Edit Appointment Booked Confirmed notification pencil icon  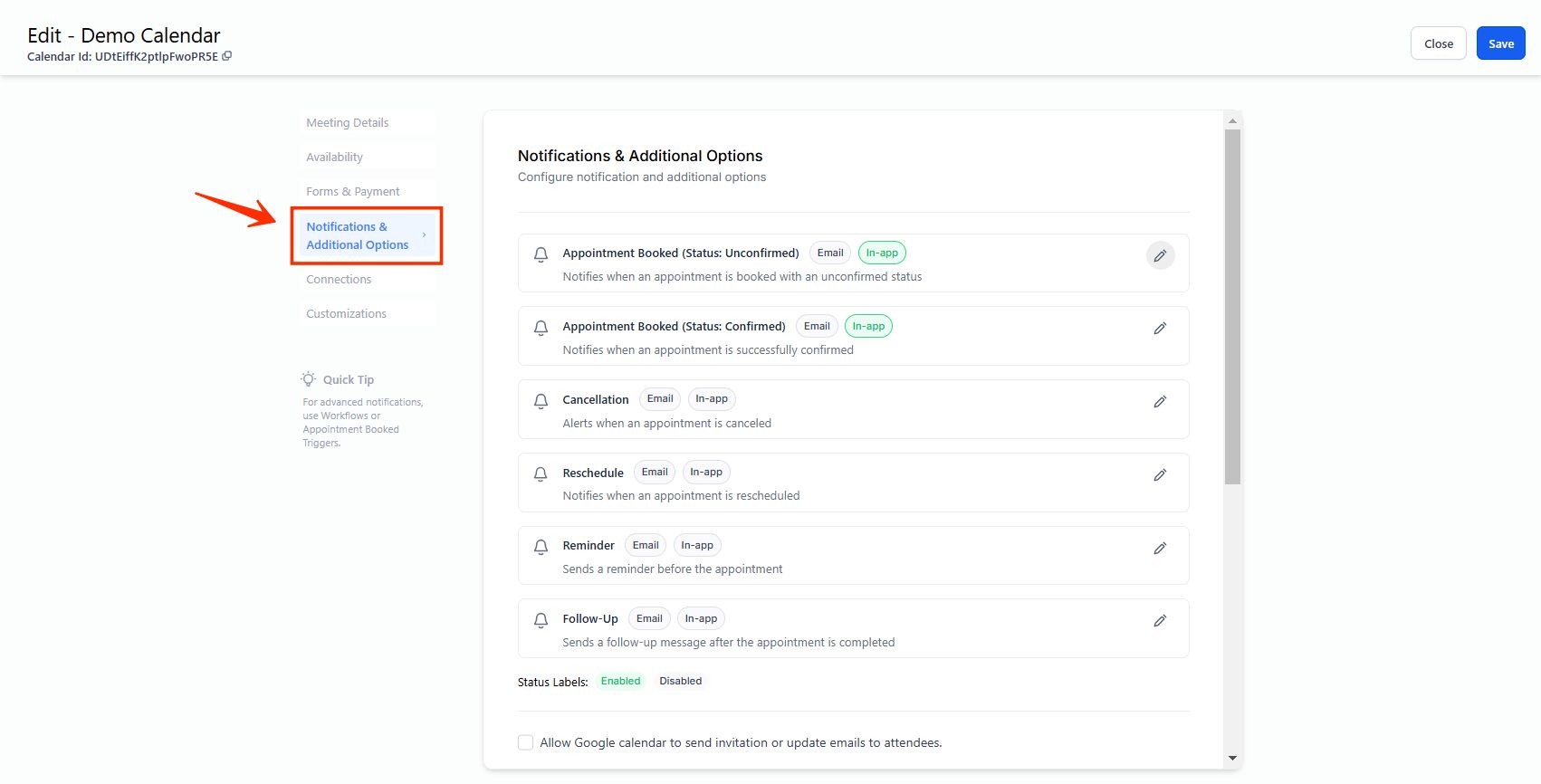[1160, 329]
